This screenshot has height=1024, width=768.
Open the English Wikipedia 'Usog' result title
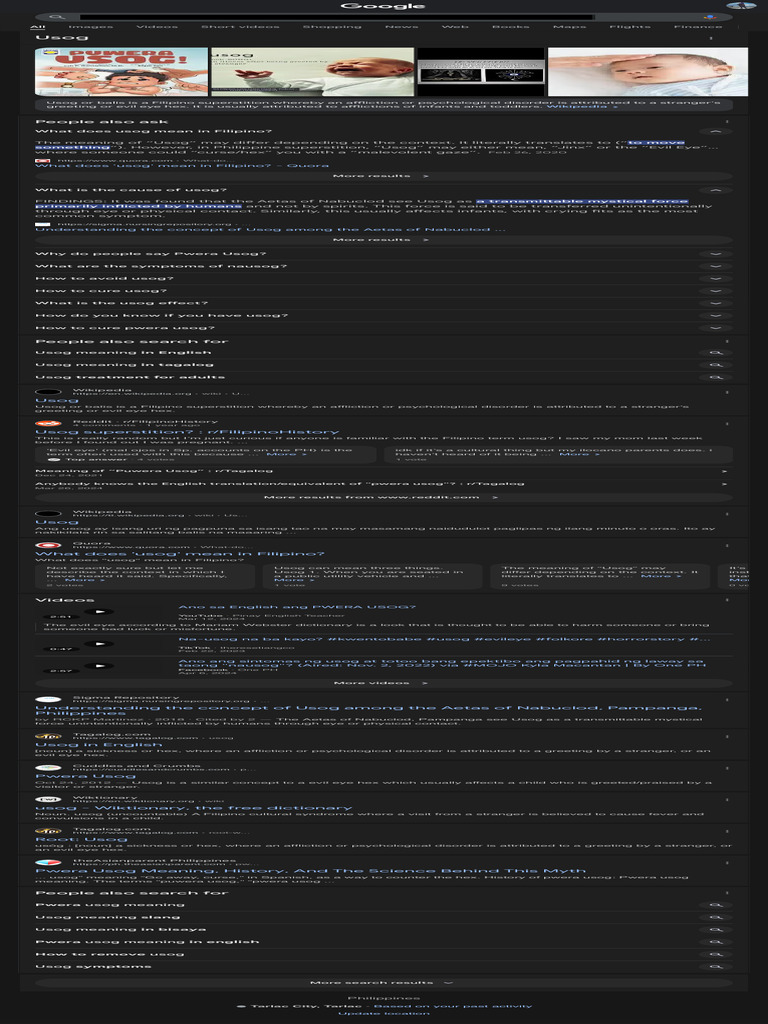coord(57,400)
